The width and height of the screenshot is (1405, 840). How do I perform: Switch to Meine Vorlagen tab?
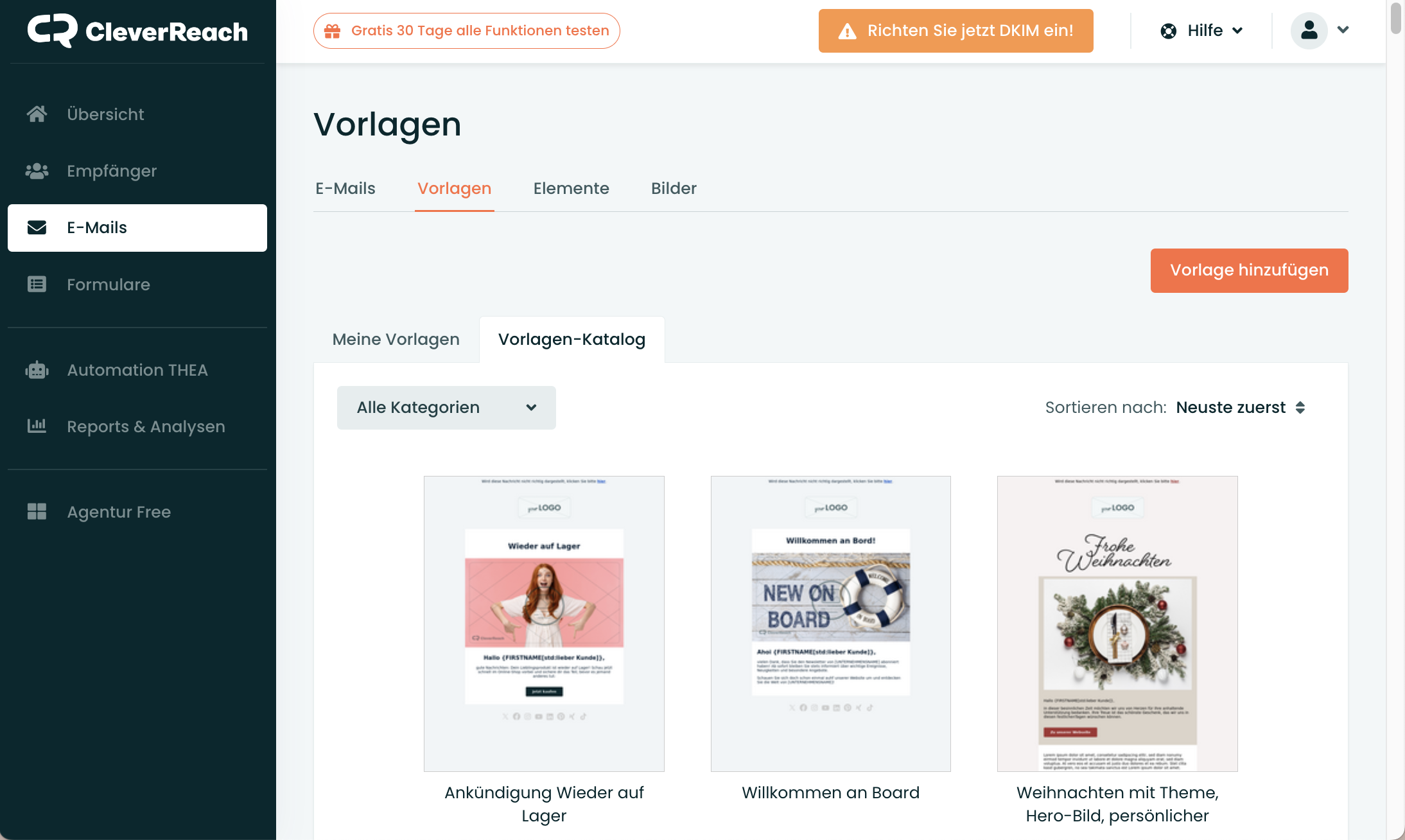(396, 339)
